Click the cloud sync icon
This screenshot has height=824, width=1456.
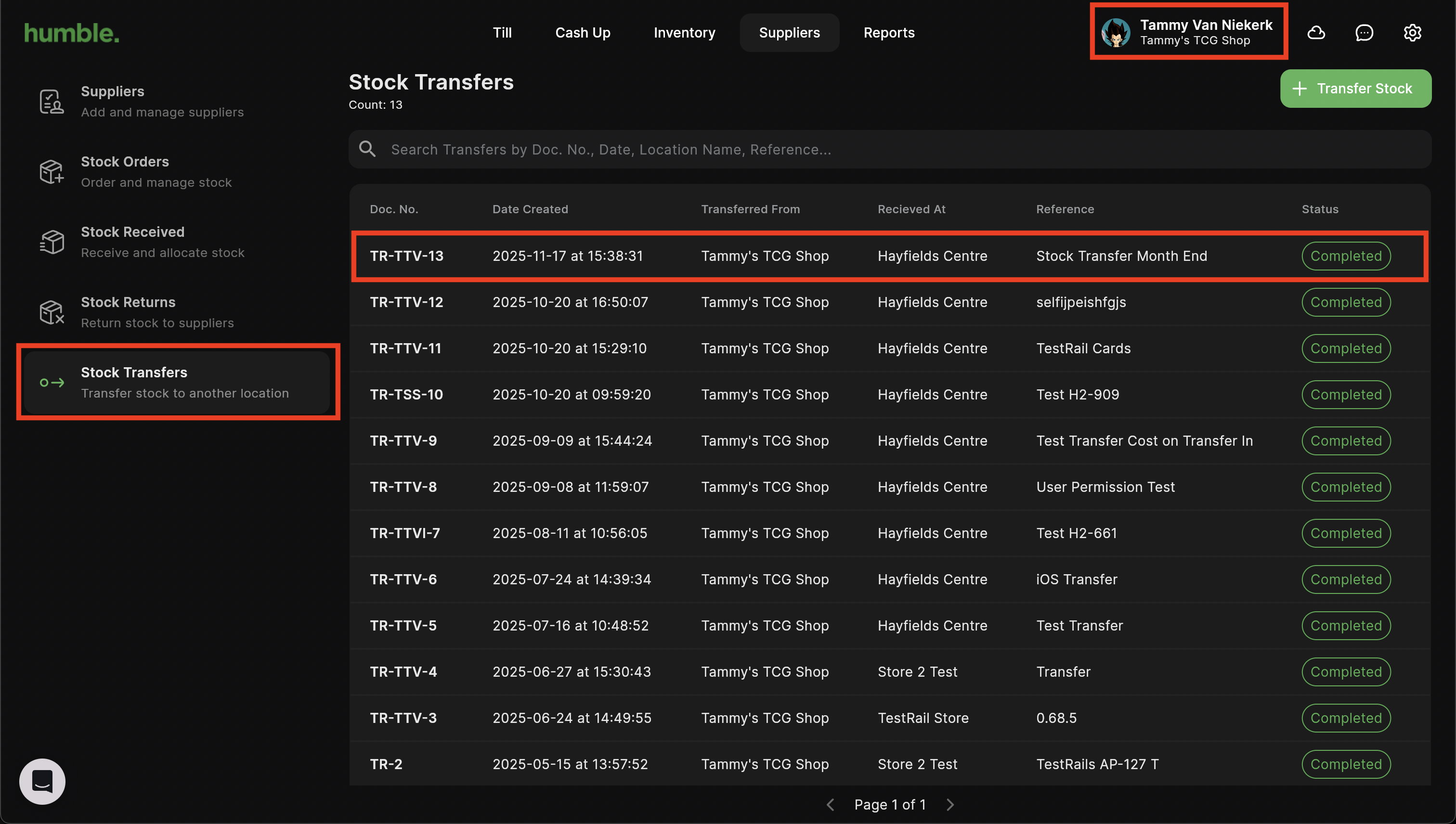pyautogui.click(x=1315, y=33)
